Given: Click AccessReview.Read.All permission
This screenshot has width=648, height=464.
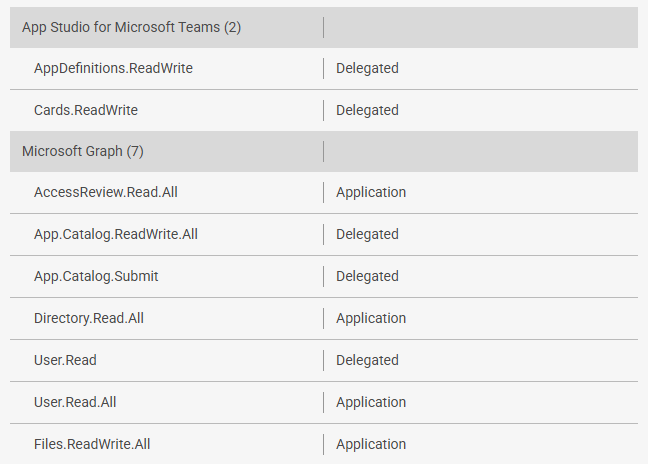Looking at the screenshot, I should (106, 192).
